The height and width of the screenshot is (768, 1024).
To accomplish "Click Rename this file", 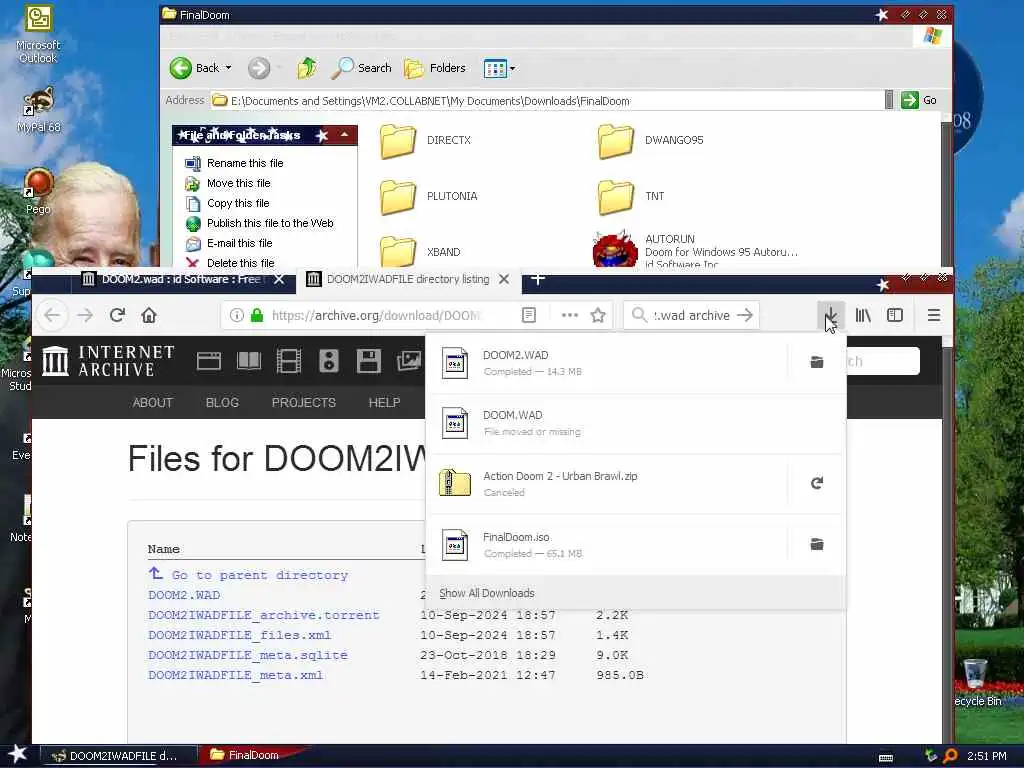I will [245, 163].
